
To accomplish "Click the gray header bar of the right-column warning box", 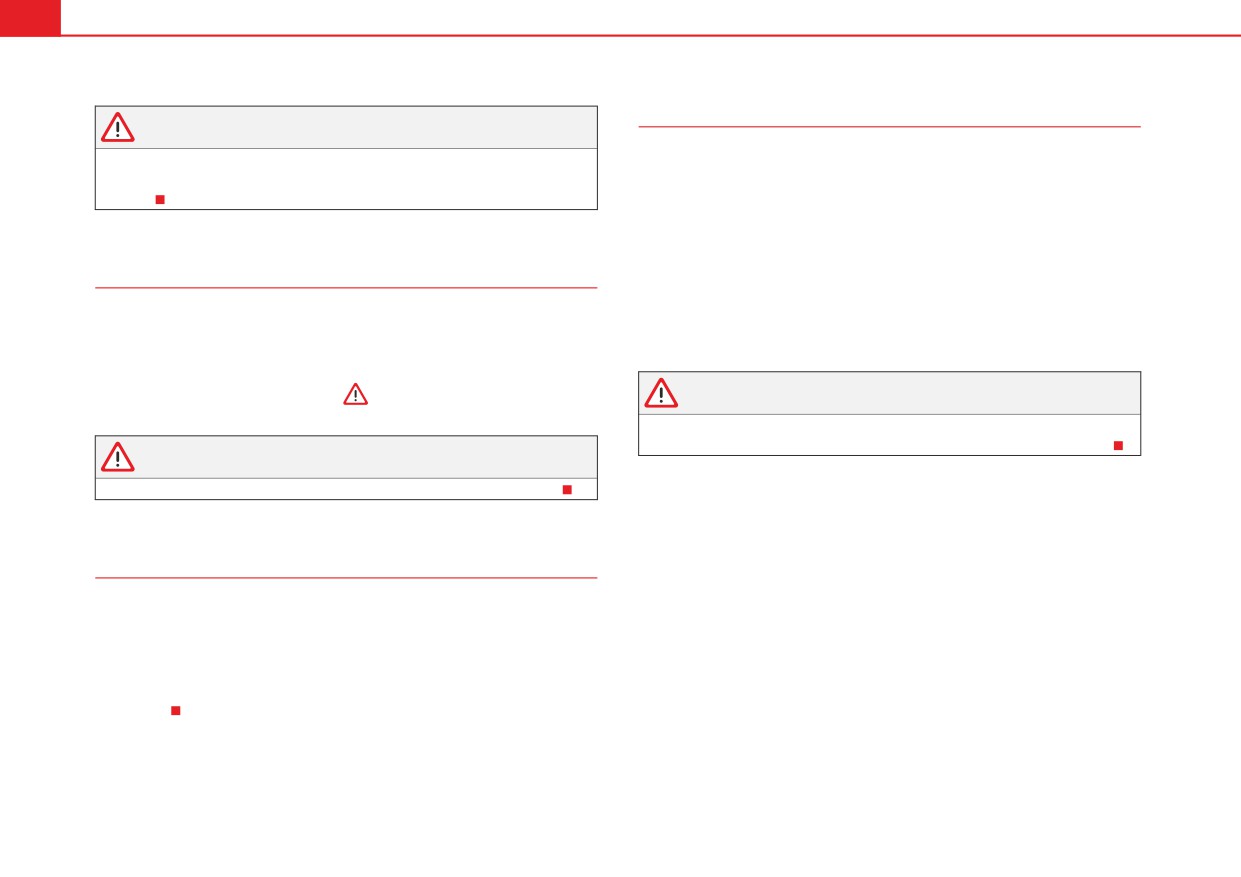I will pyautogui.click(x=889, y=393).
